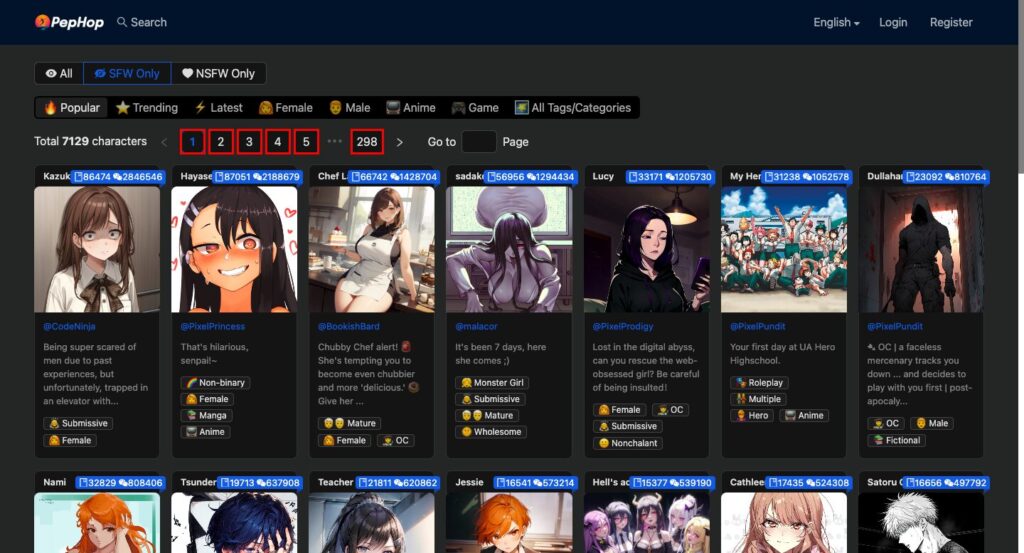This screenshot has width=1024, height=553.
Task: Open the Search box
Action: tap(142, 22)
